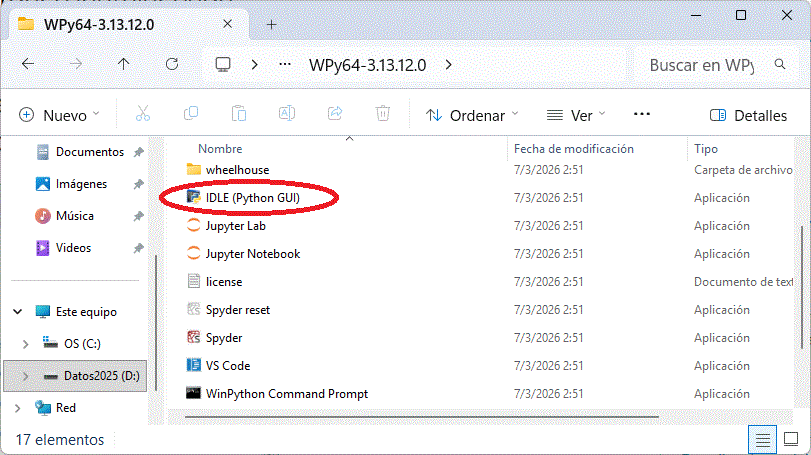Viewport: 811px width, 455px height.
Task: Select the license text document icon
Action: [x=193, y=281]
